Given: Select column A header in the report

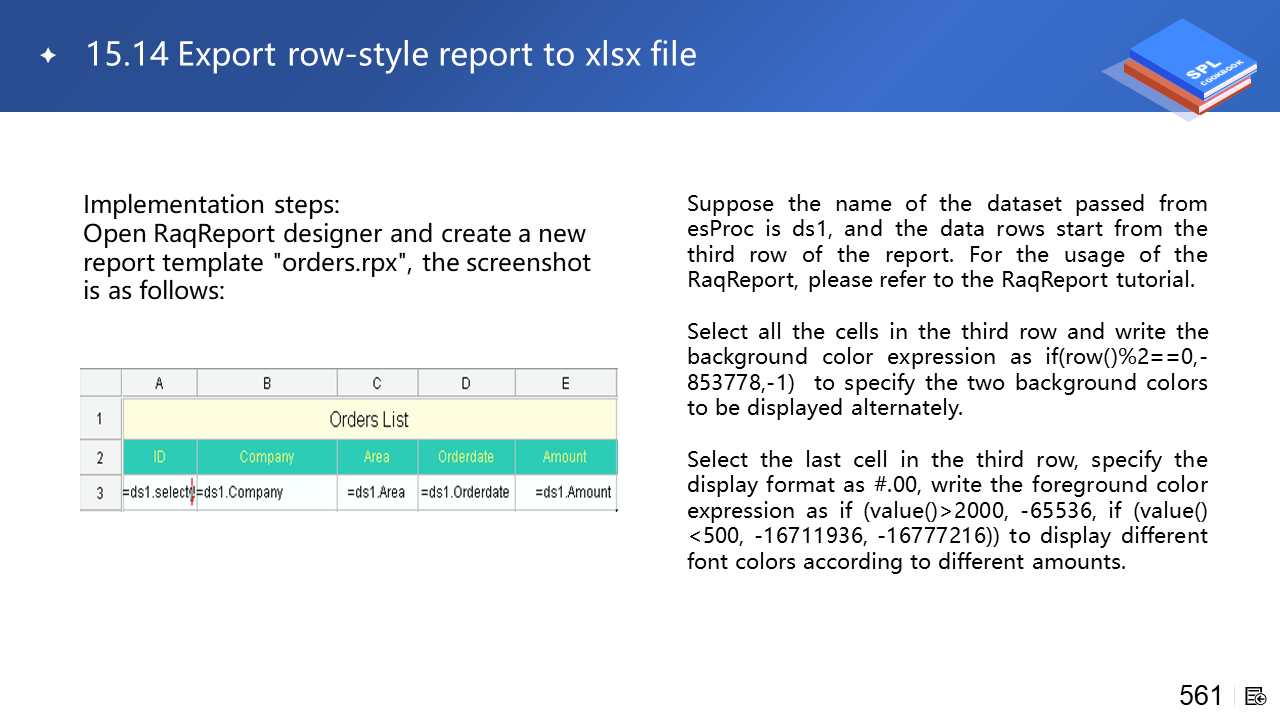Looking at the screenshot, I should [159, 383].
